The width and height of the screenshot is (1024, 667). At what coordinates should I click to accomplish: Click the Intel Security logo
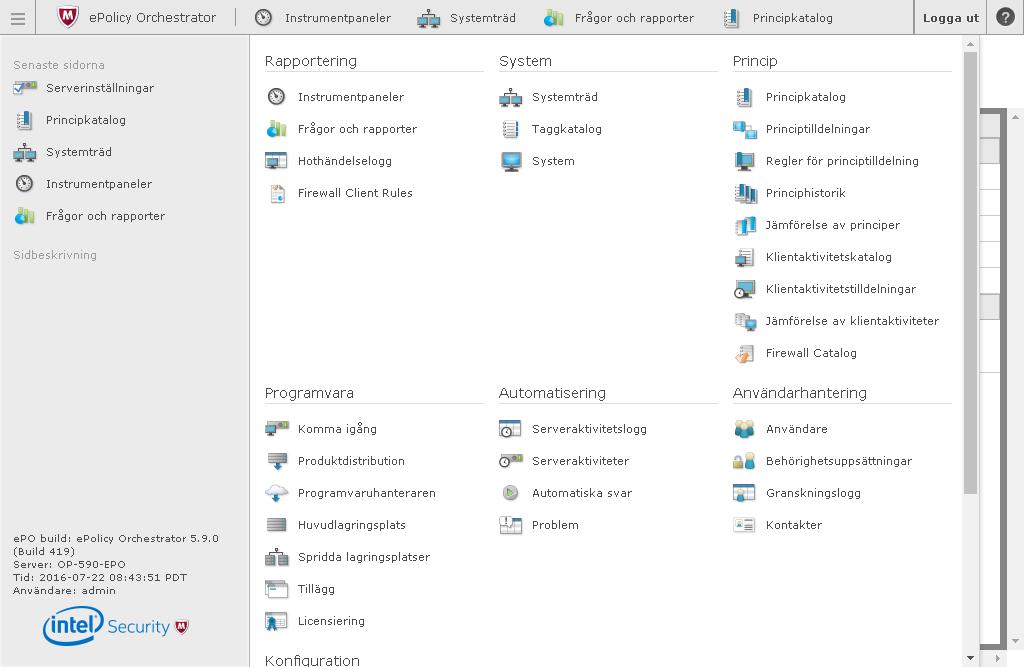pyautogui.click(x=116, y=626)
